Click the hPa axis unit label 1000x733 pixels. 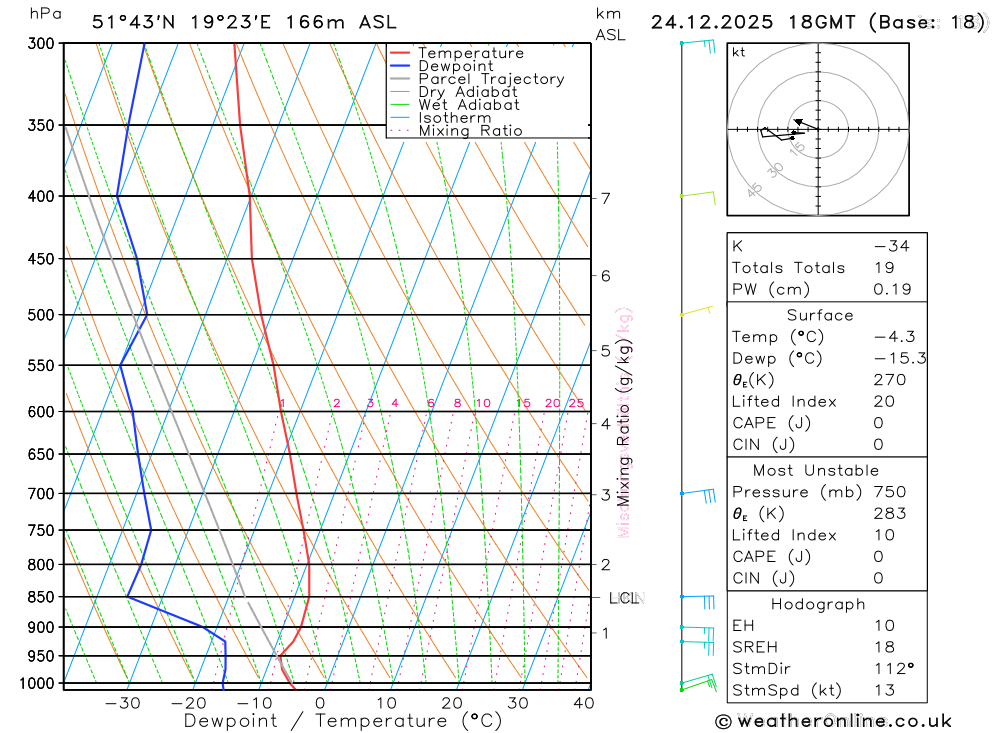point(45,14)
